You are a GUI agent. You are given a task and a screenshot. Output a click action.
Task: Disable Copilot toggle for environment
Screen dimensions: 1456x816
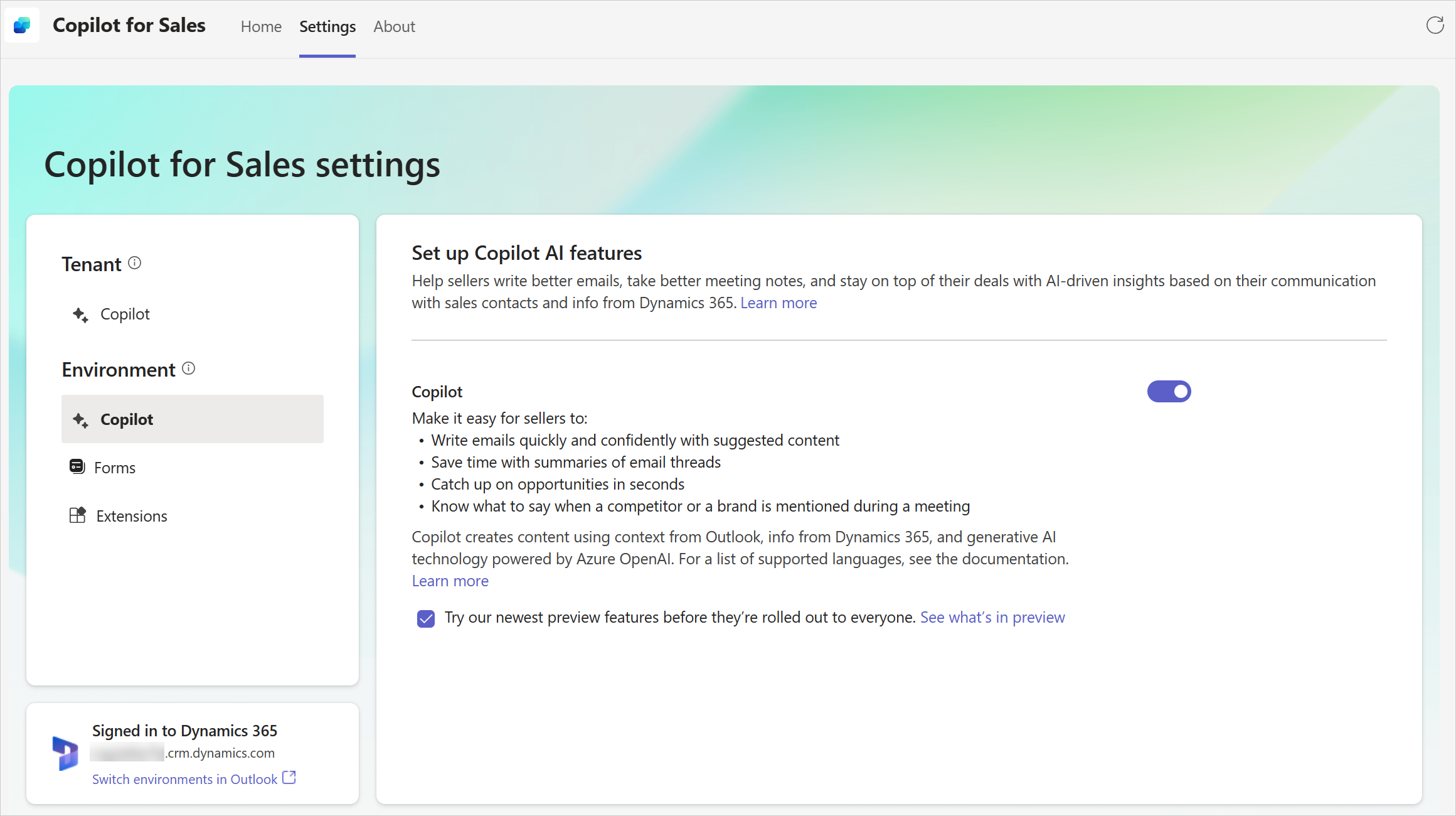click(1169, 391)
